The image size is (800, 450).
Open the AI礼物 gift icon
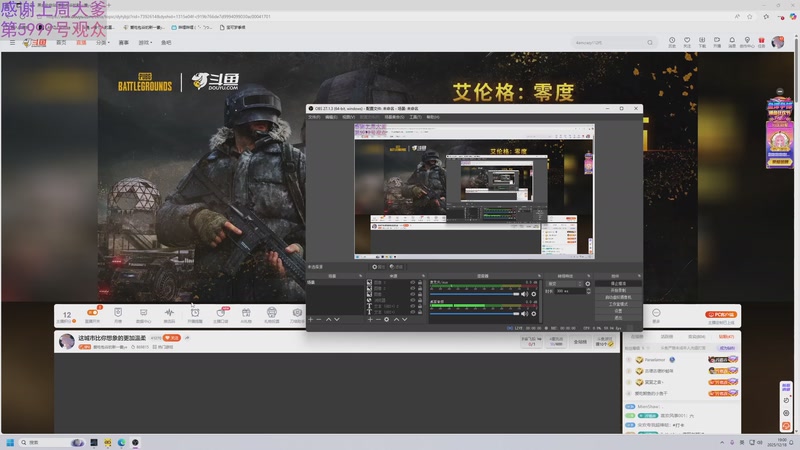246,315
